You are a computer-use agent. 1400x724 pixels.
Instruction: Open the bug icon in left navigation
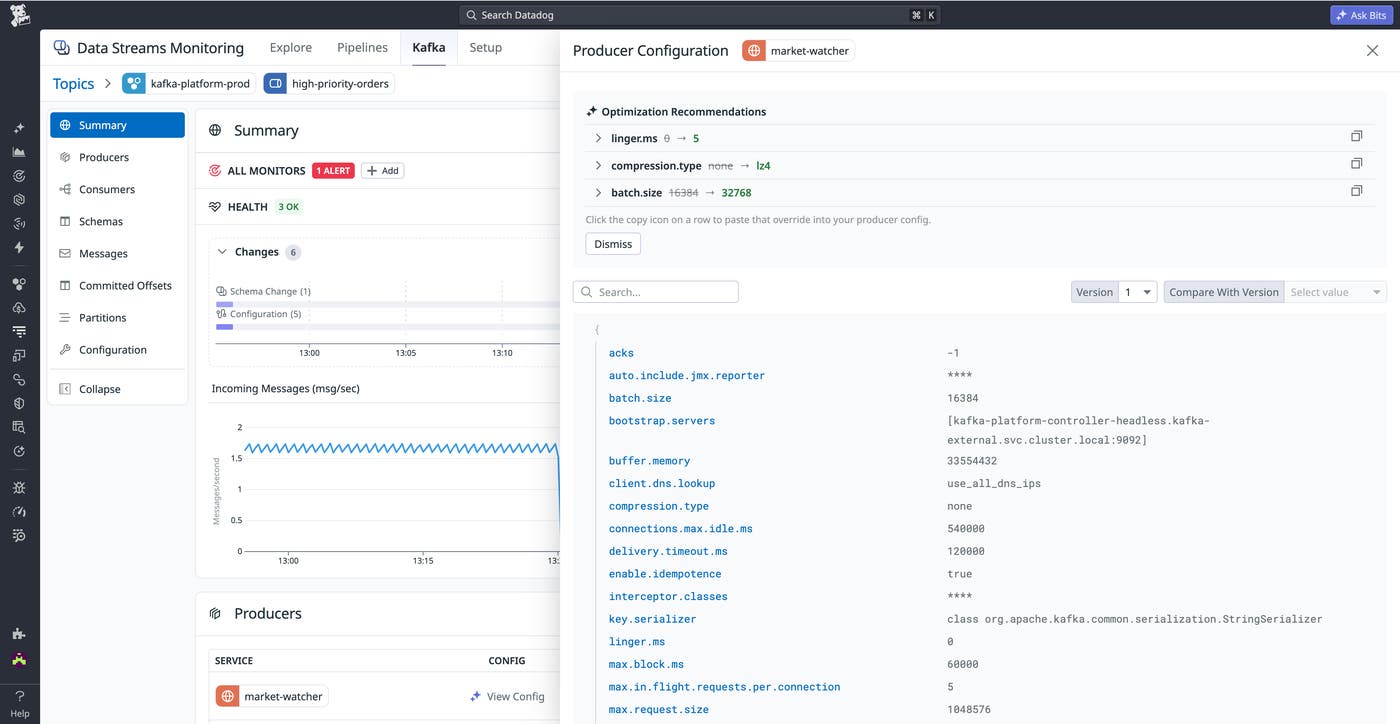coord(19,488)
